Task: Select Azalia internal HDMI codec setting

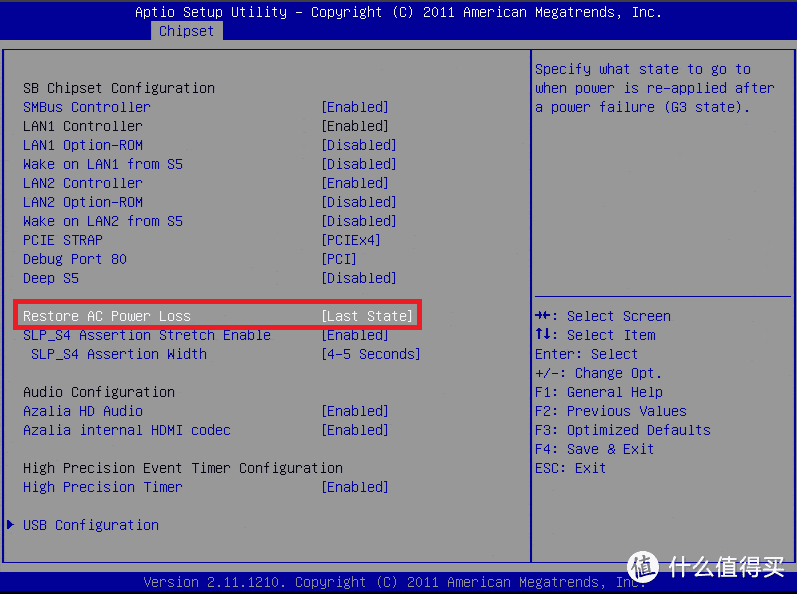Action: click(x=127, y=430)
